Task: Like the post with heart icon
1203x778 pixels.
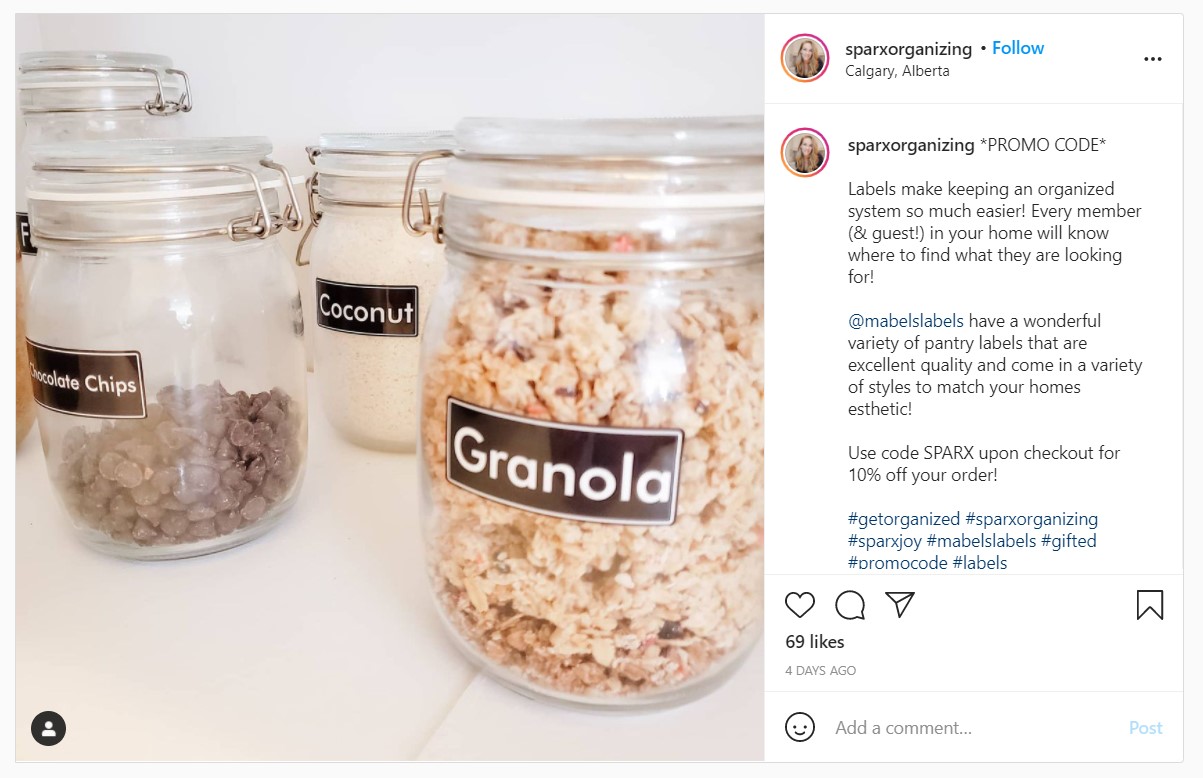Action: point(800,605)
